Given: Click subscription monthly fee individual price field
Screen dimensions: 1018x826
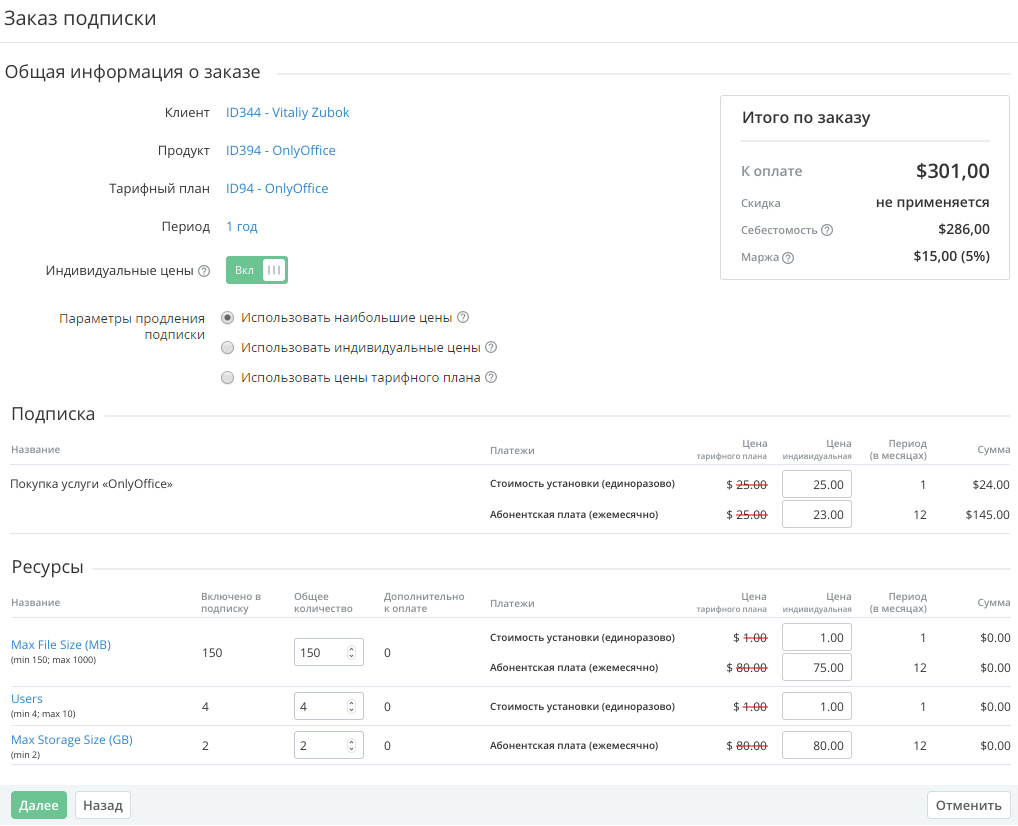Looking at the screenshot, I should (x=816, y=515).
